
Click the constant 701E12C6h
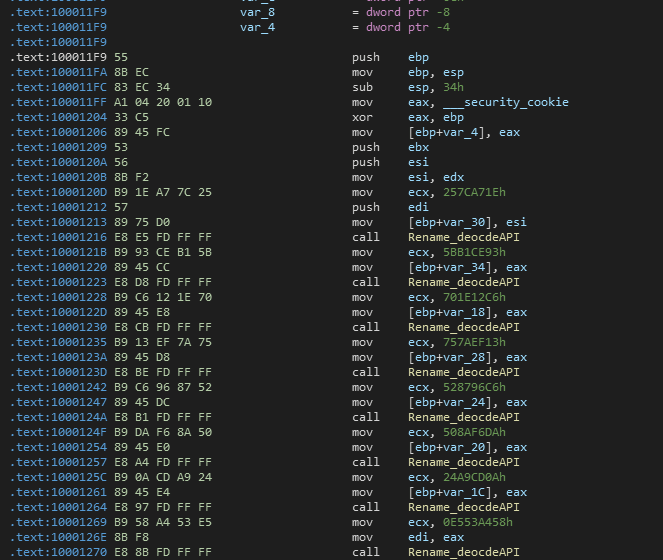(474, 297)
